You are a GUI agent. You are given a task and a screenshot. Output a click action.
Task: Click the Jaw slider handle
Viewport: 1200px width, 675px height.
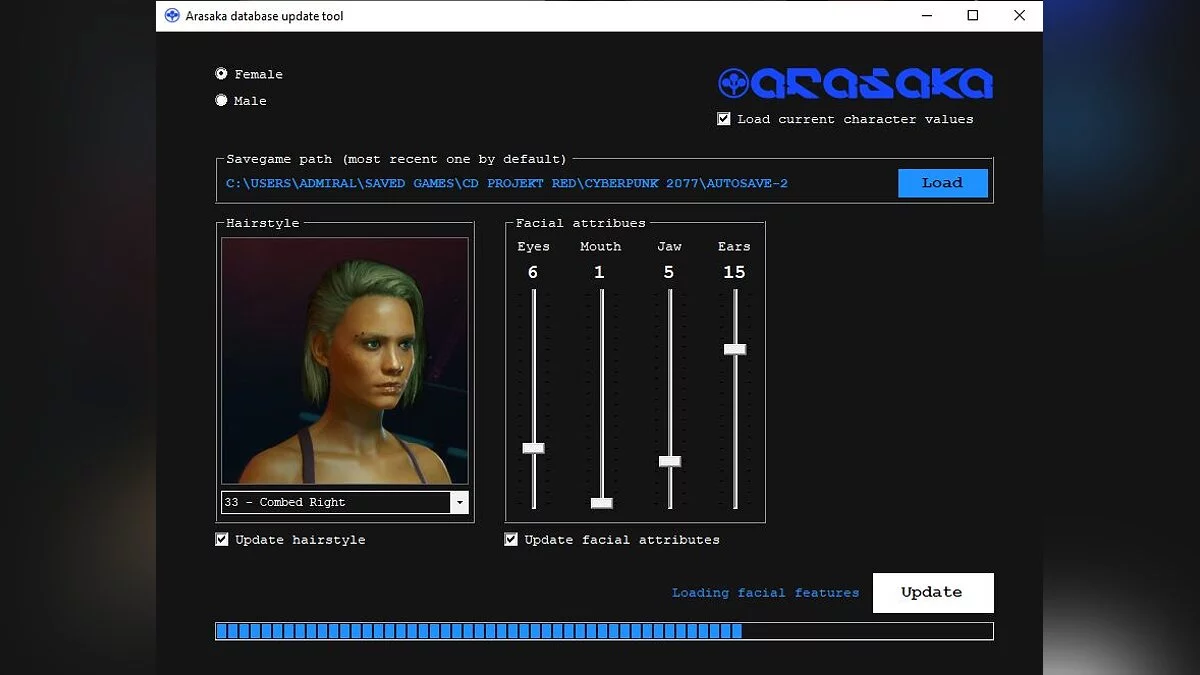(669, 461)
